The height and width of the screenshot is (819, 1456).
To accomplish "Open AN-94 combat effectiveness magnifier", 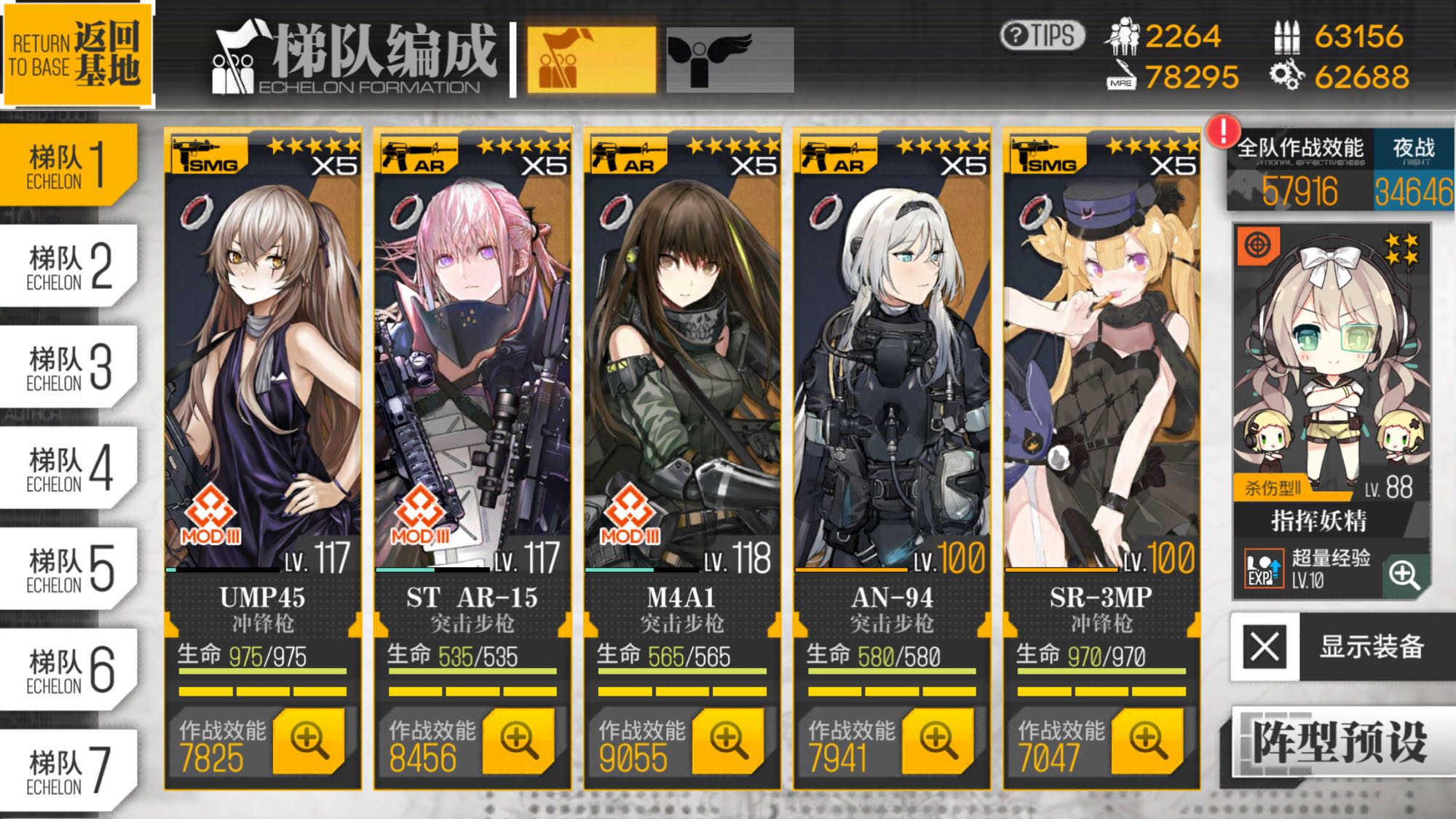I will 938,740.
